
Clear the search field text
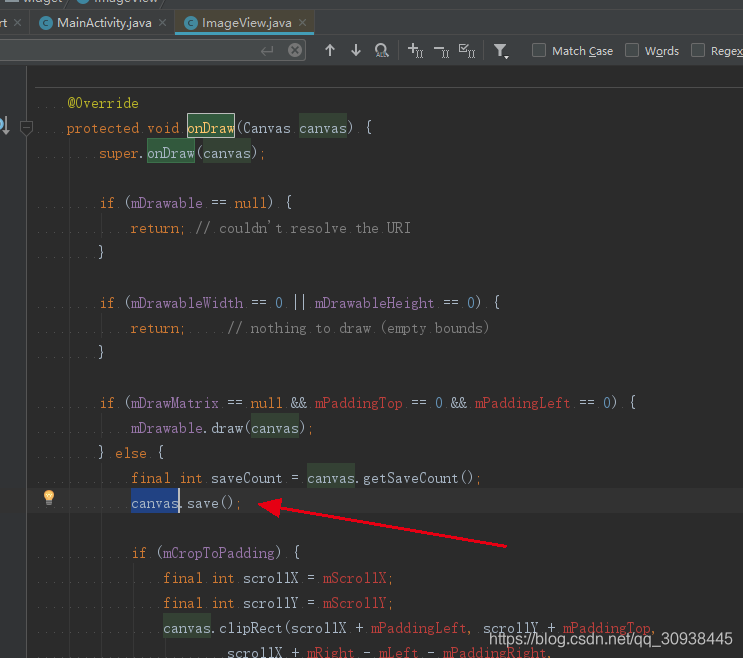295,50
